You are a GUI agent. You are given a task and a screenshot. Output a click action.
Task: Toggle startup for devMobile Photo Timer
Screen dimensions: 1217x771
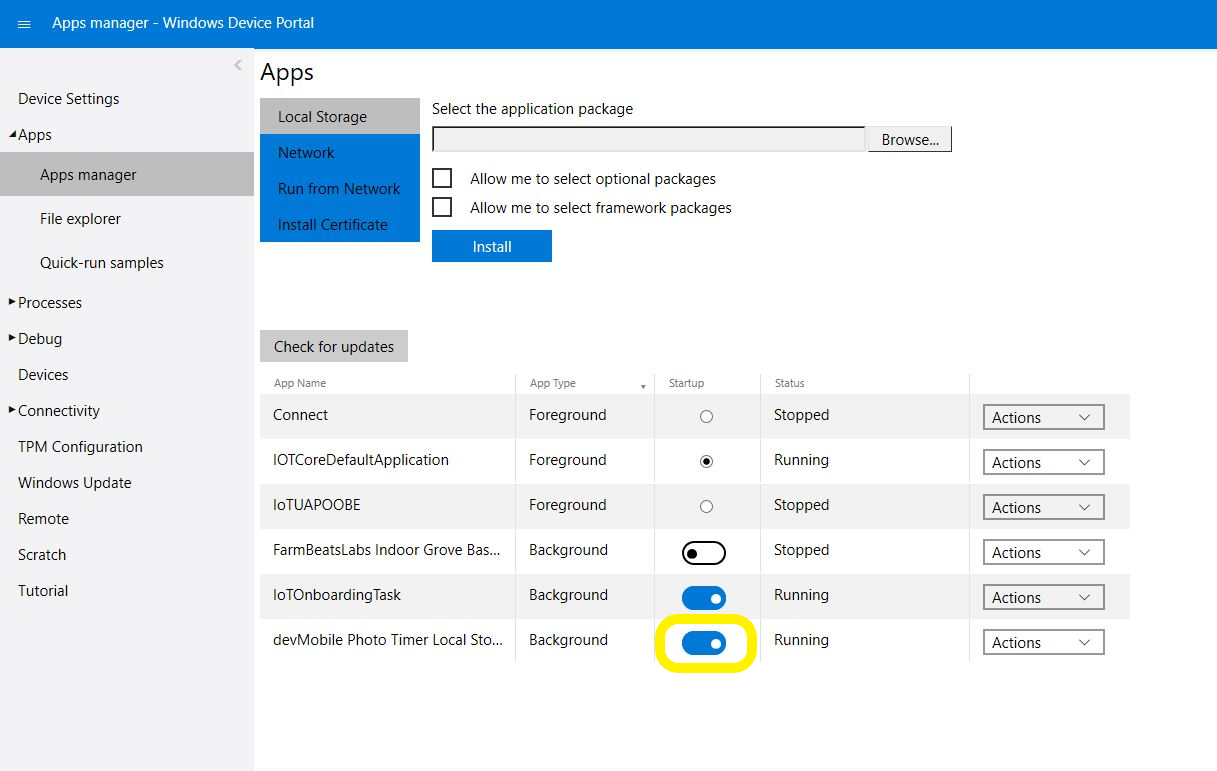coord(704,643)
